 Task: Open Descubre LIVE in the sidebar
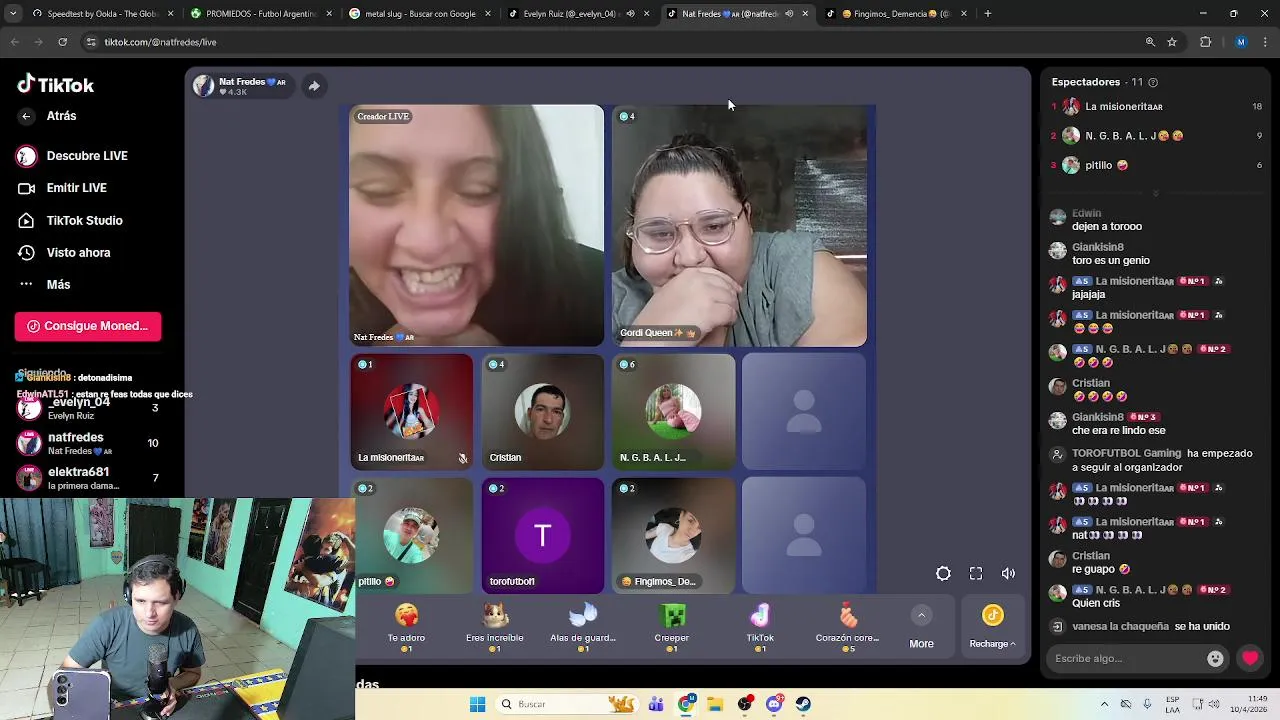[72, 156]
